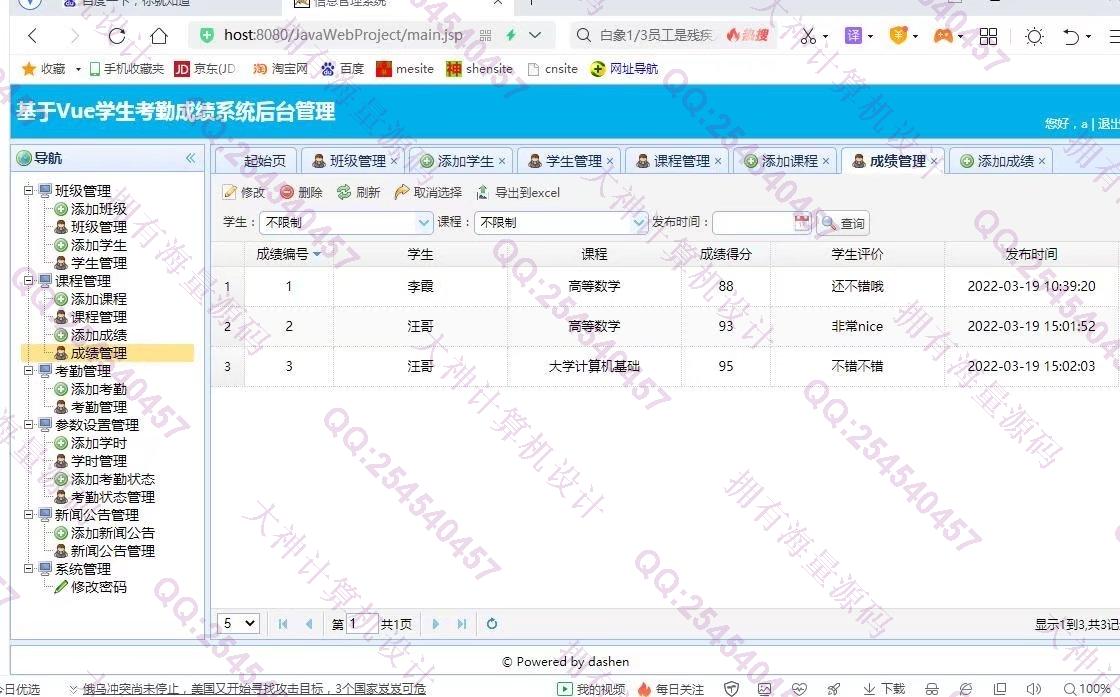Collapse the 班级管理 tree node
This screenshot has height=697, width=1120.
click(29, 191)
